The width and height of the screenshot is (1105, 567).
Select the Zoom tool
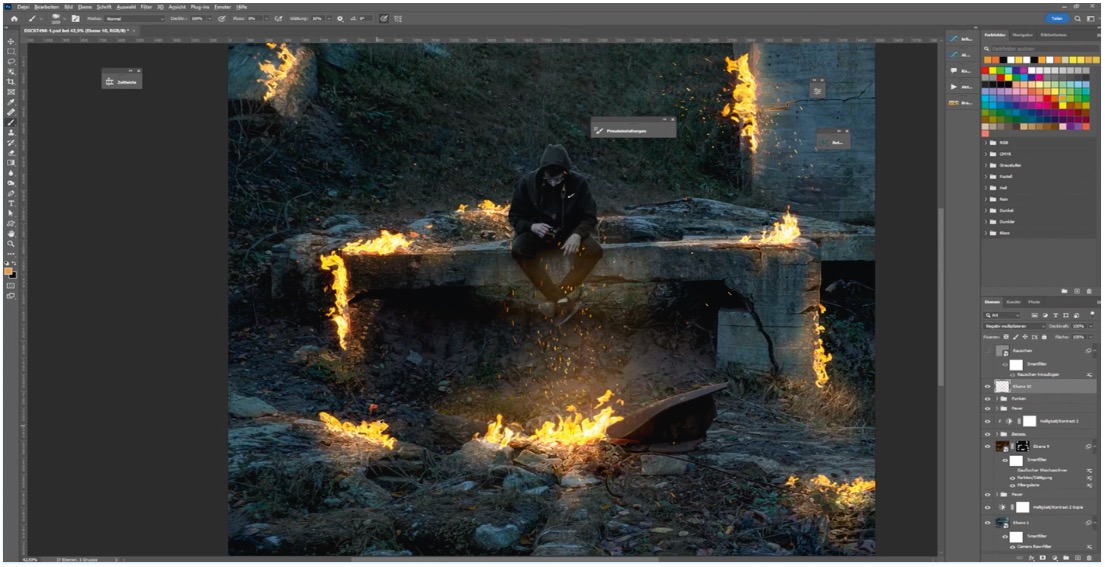click(x=11, y=243)
